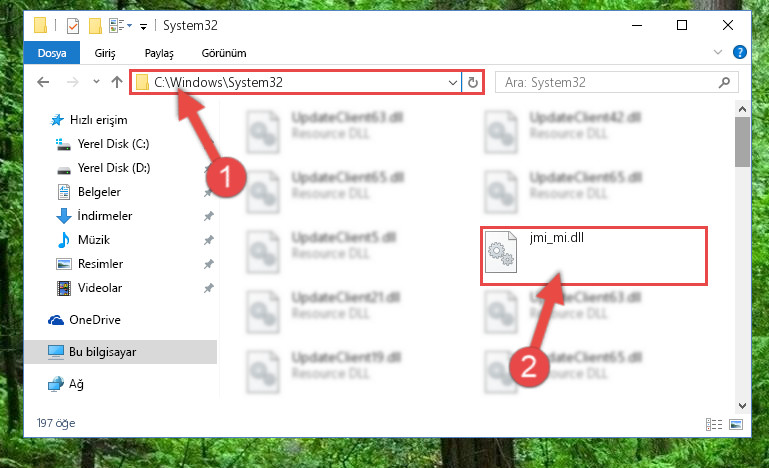769x468 pixels.
Task: Refresh the System32 folder view
Action: 473,82
